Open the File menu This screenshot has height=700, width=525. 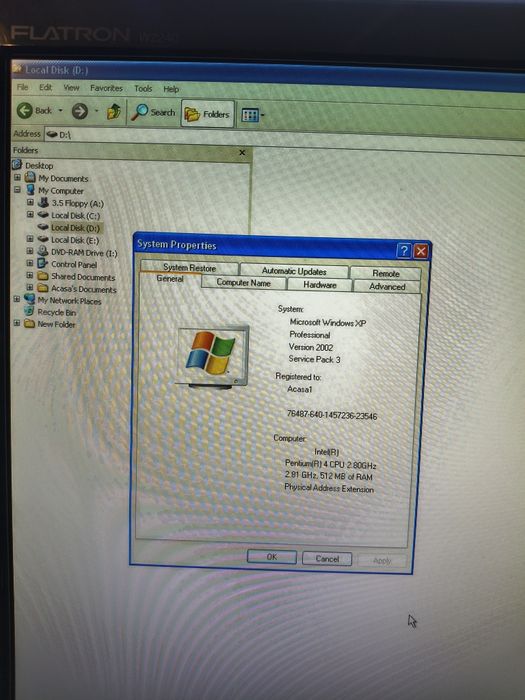22,87
